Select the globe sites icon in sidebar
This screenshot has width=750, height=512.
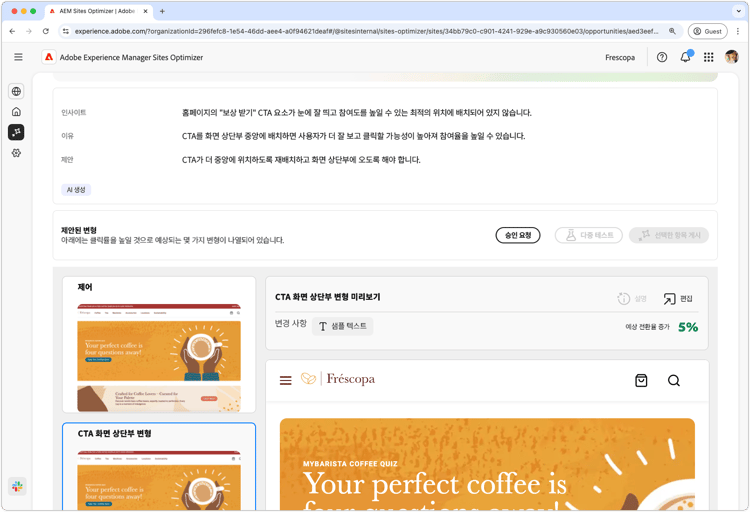(x=16, y=91)
